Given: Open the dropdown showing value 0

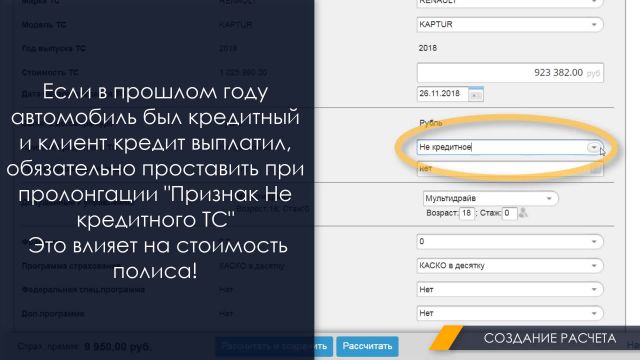Looking at the screenshot, I should 510,242.
